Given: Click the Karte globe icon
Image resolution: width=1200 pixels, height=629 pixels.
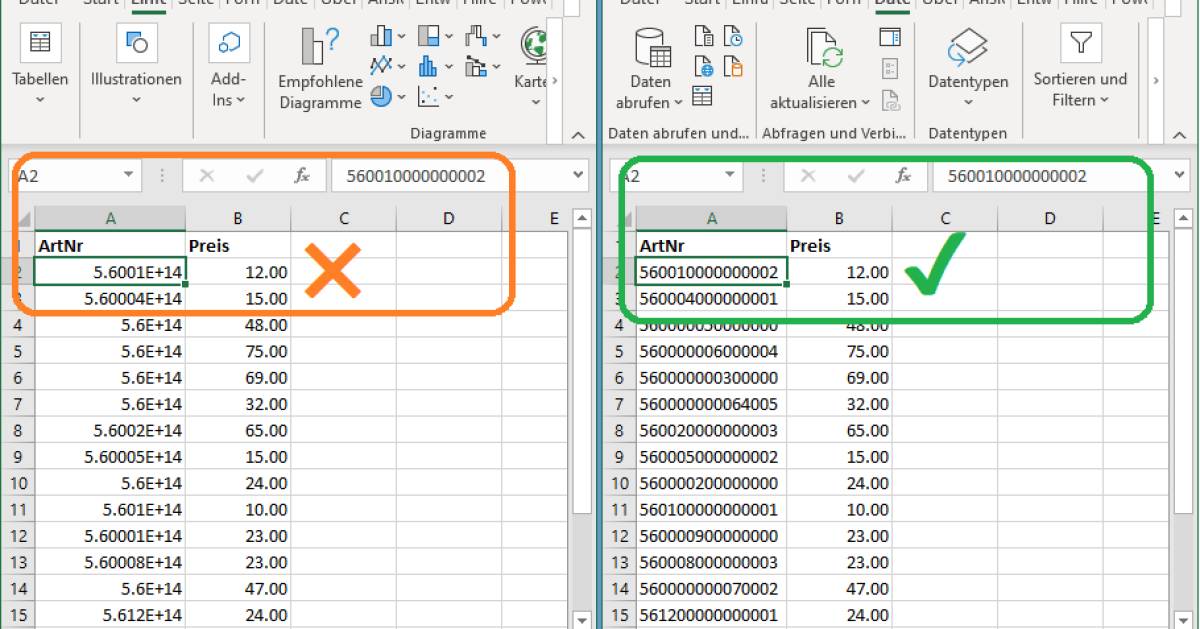Looking at the screenshot, I should (x=533, y=45).
